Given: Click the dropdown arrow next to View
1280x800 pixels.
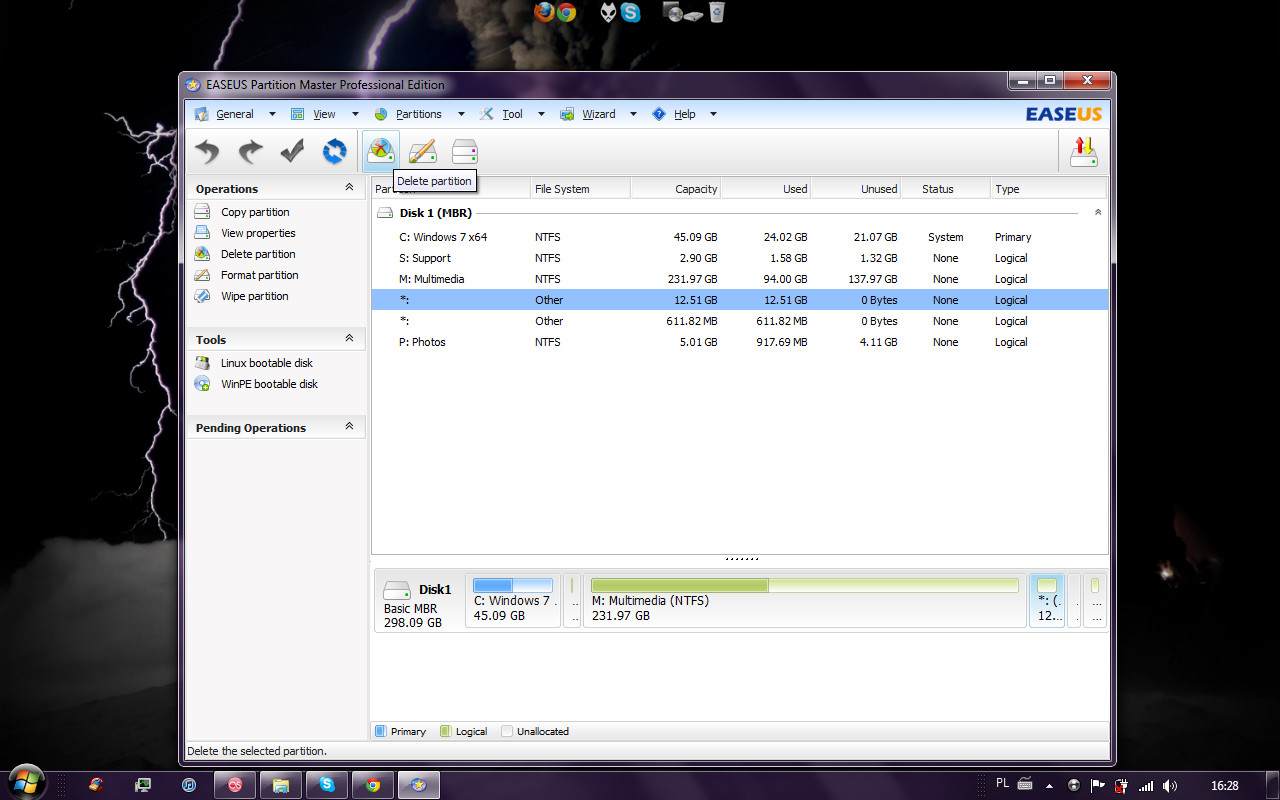Looking at the screenshot, I should click(x=354, y=114).
